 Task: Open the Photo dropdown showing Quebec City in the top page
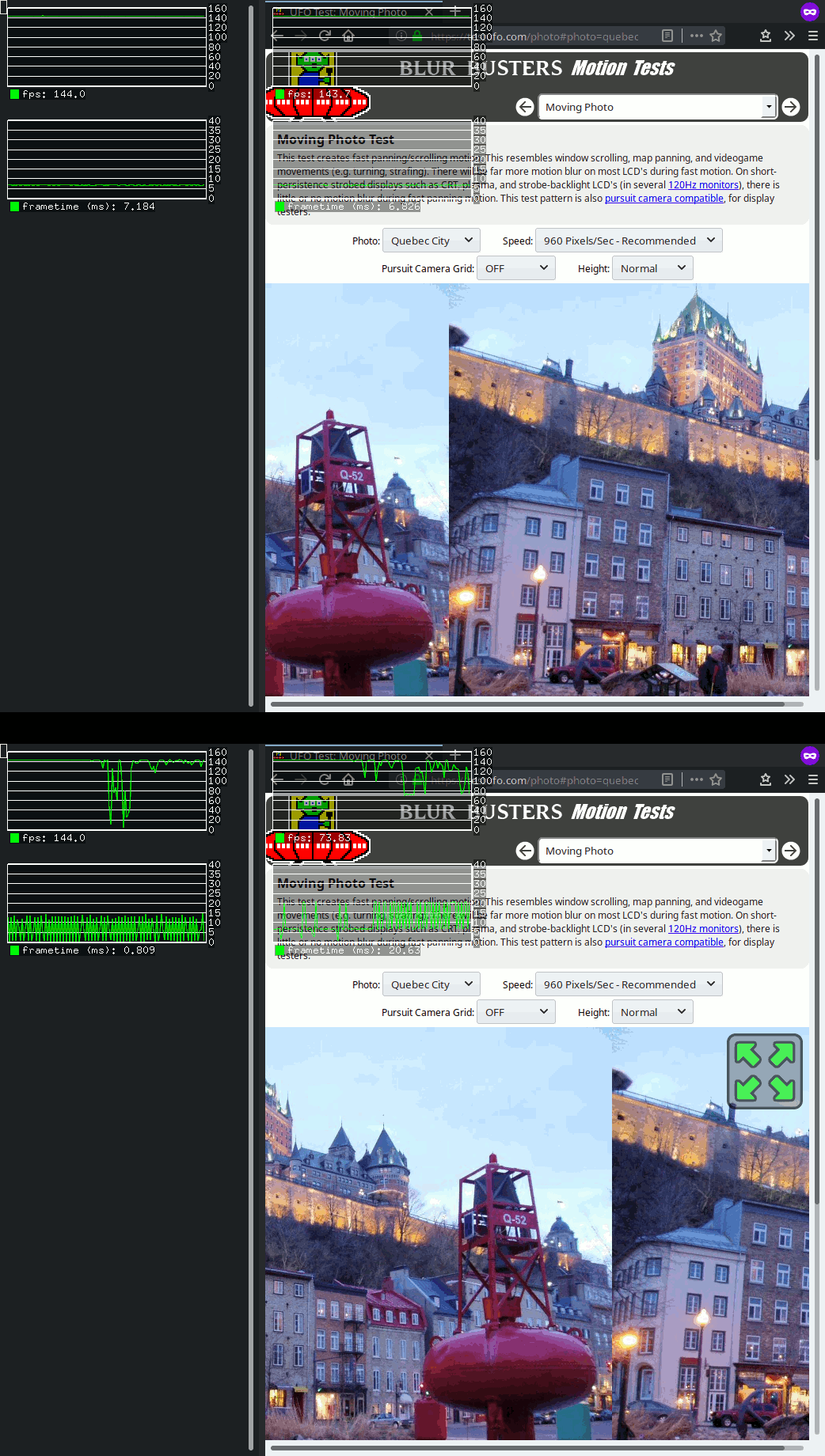tap(431, 241)
